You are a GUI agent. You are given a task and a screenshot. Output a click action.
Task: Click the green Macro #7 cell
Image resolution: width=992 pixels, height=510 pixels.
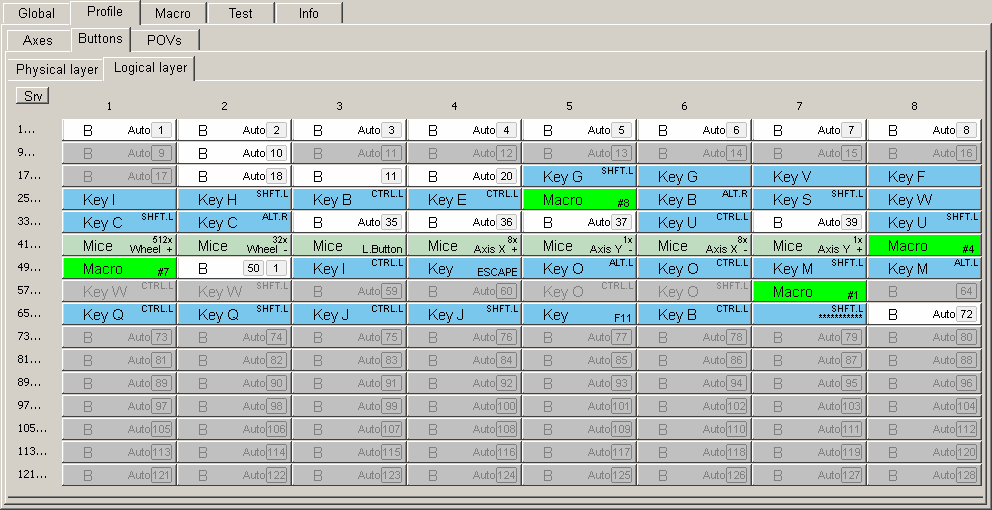118,269
